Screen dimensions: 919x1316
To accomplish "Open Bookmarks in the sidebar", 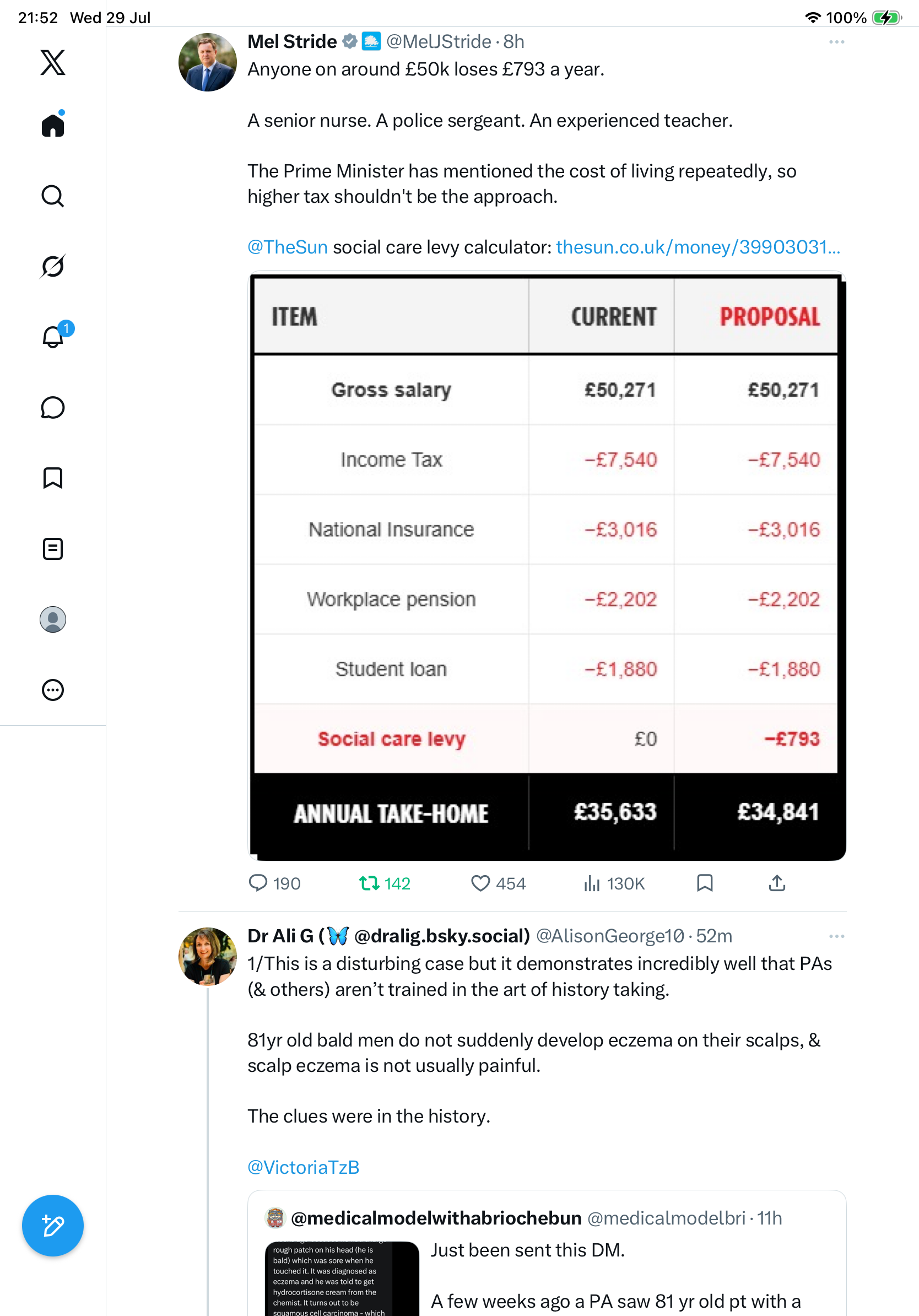I will (53, 478).
